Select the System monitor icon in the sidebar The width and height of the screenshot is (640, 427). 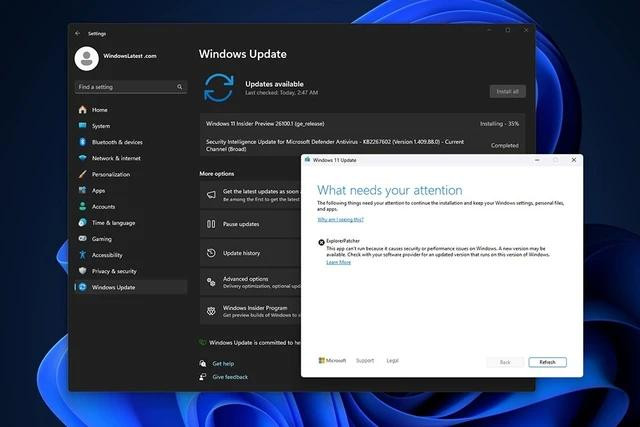click(x=82, y=126)
